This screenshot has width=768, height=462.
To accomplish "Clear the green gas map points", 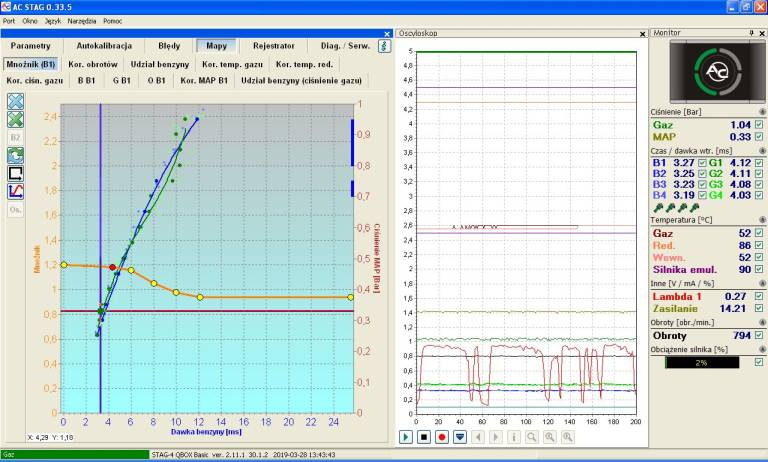I will [x=16, y=120].
